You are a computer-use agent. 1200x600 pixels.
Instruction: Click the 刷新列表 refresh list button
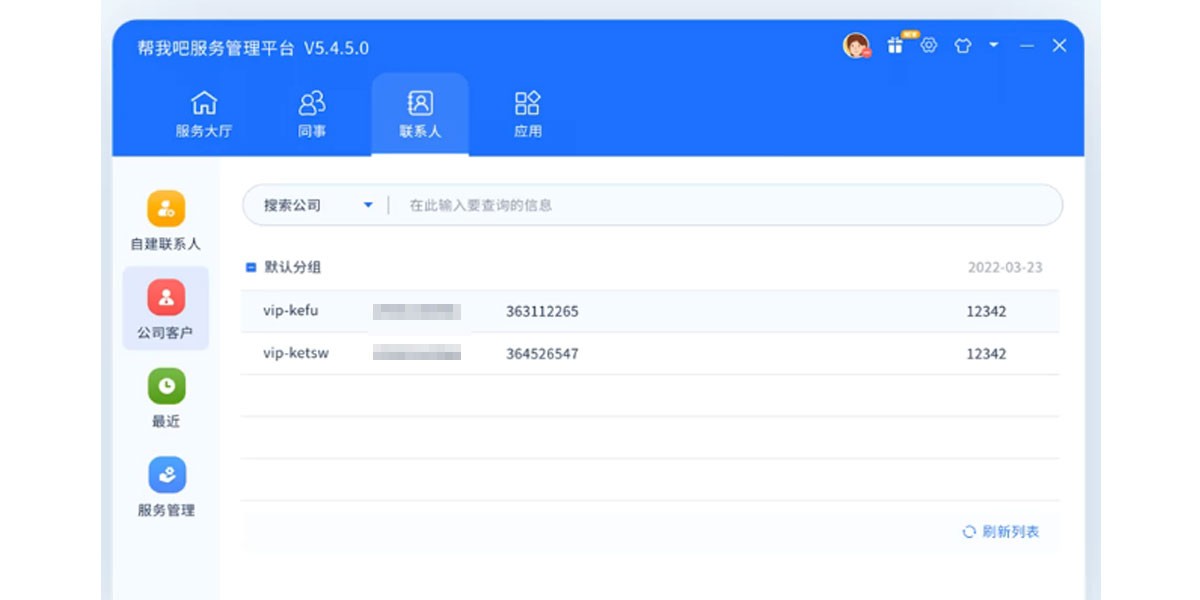[1001, 532]
